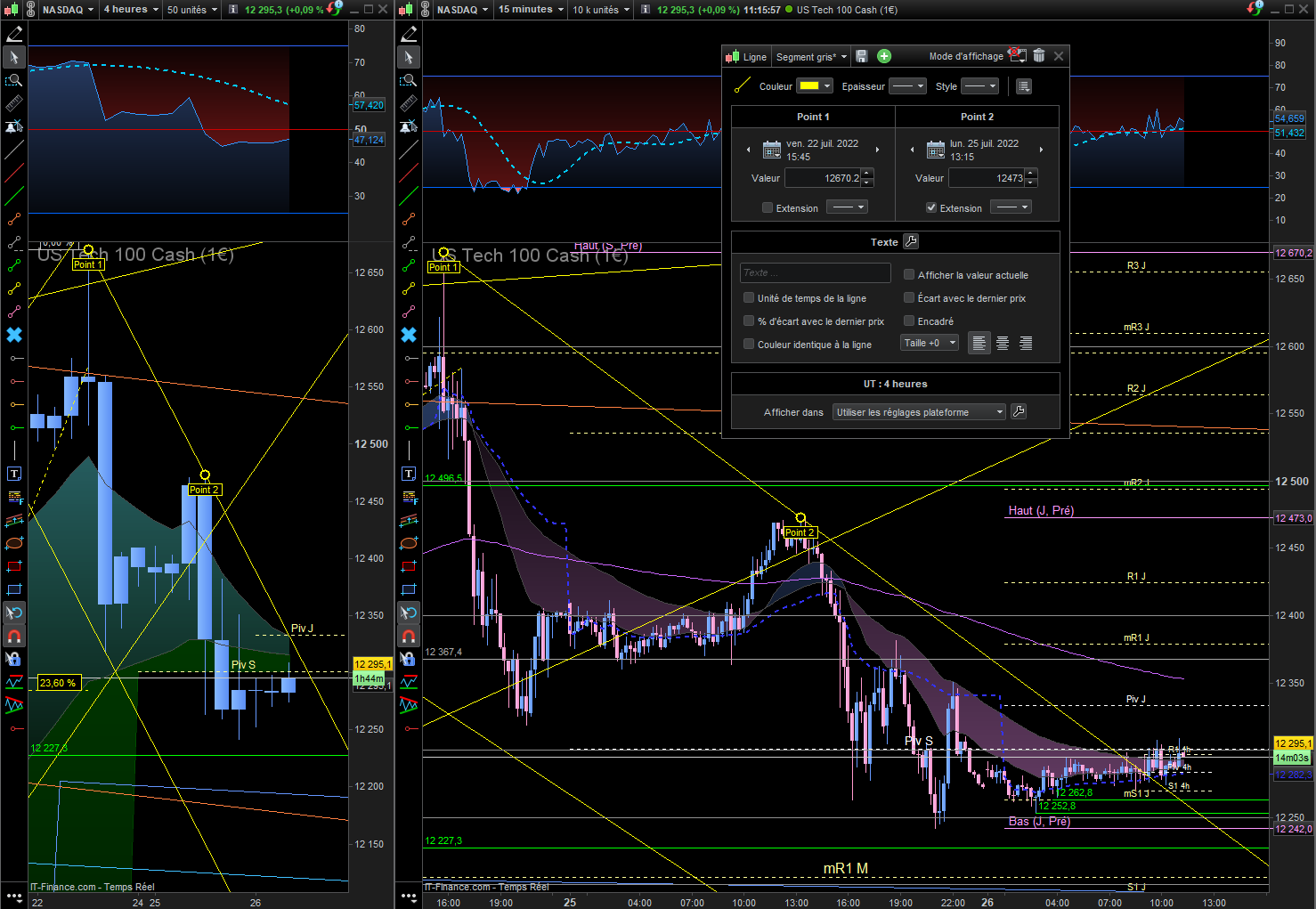Open wrench settings beside Afficher dans
The width and height of the screenshot is (1316, 909).
coord(1019,411)
